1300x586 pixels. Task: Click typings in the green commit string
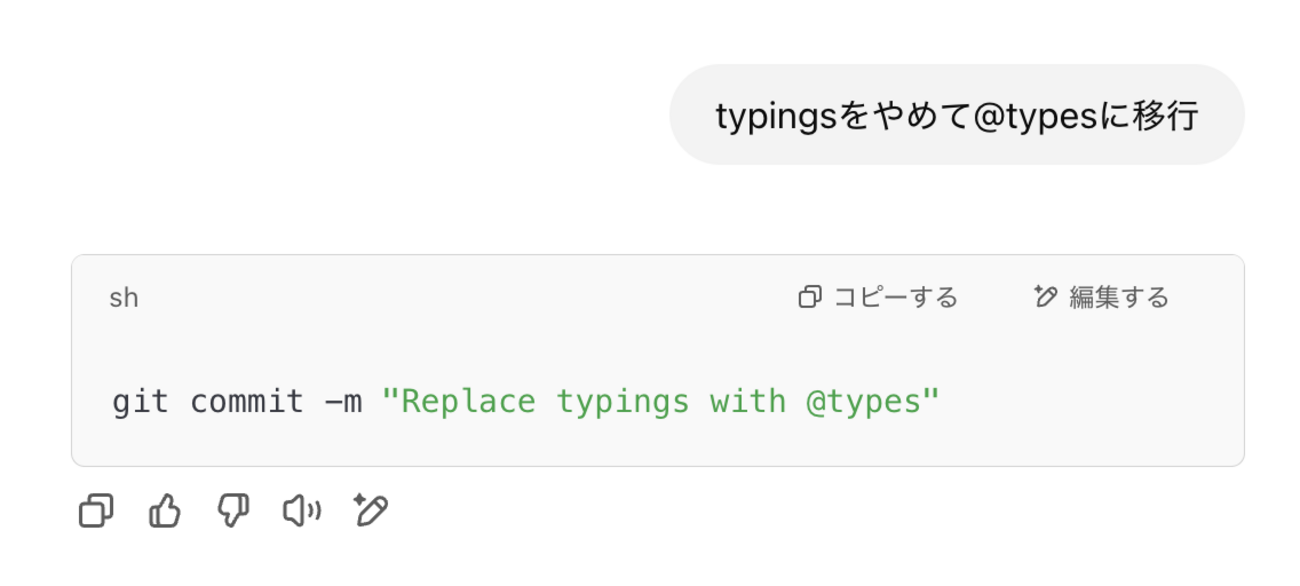(623, 403)
